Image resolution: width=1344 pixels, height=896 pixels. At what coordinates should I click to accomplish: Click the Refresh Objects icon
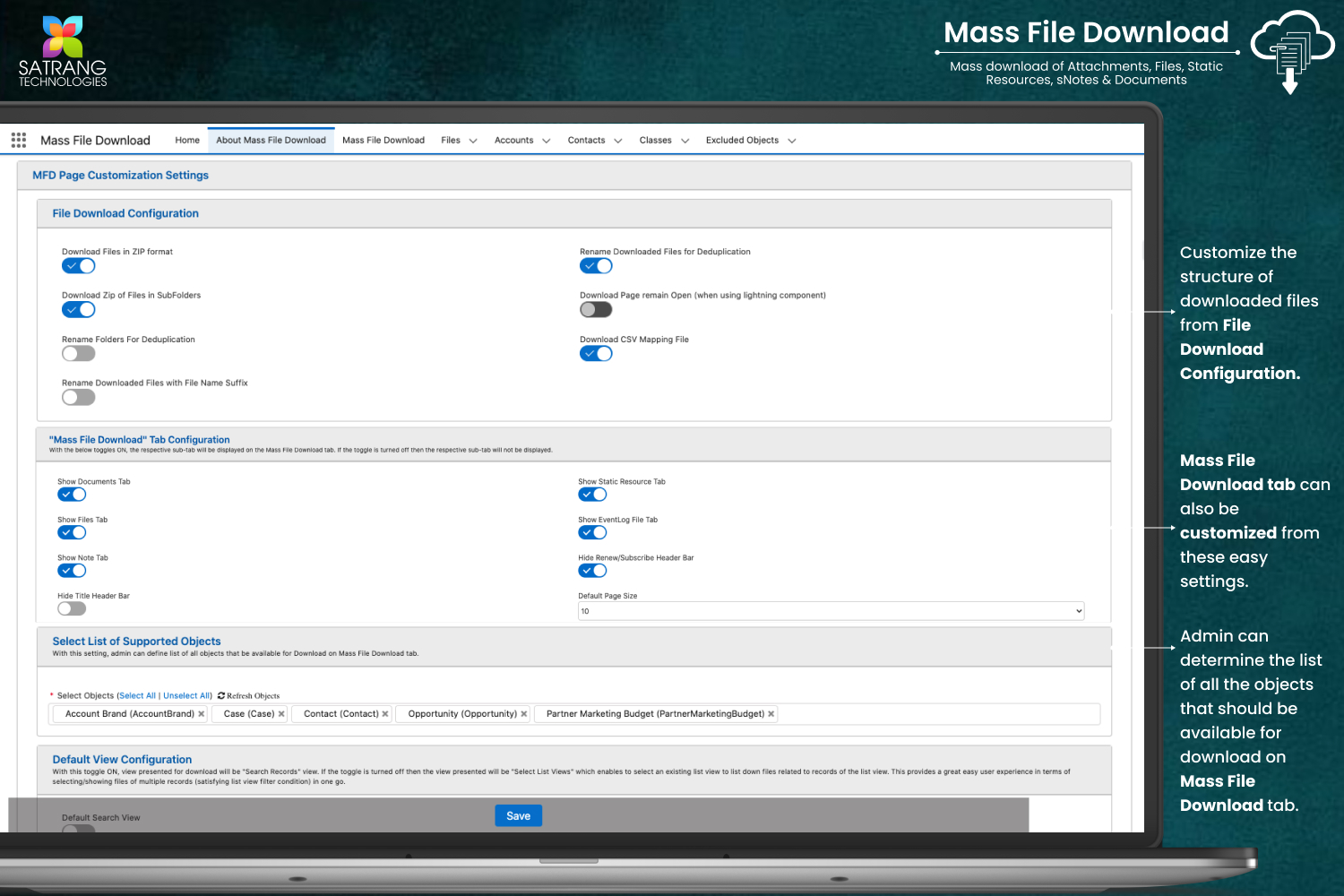(x=221, y=695)
